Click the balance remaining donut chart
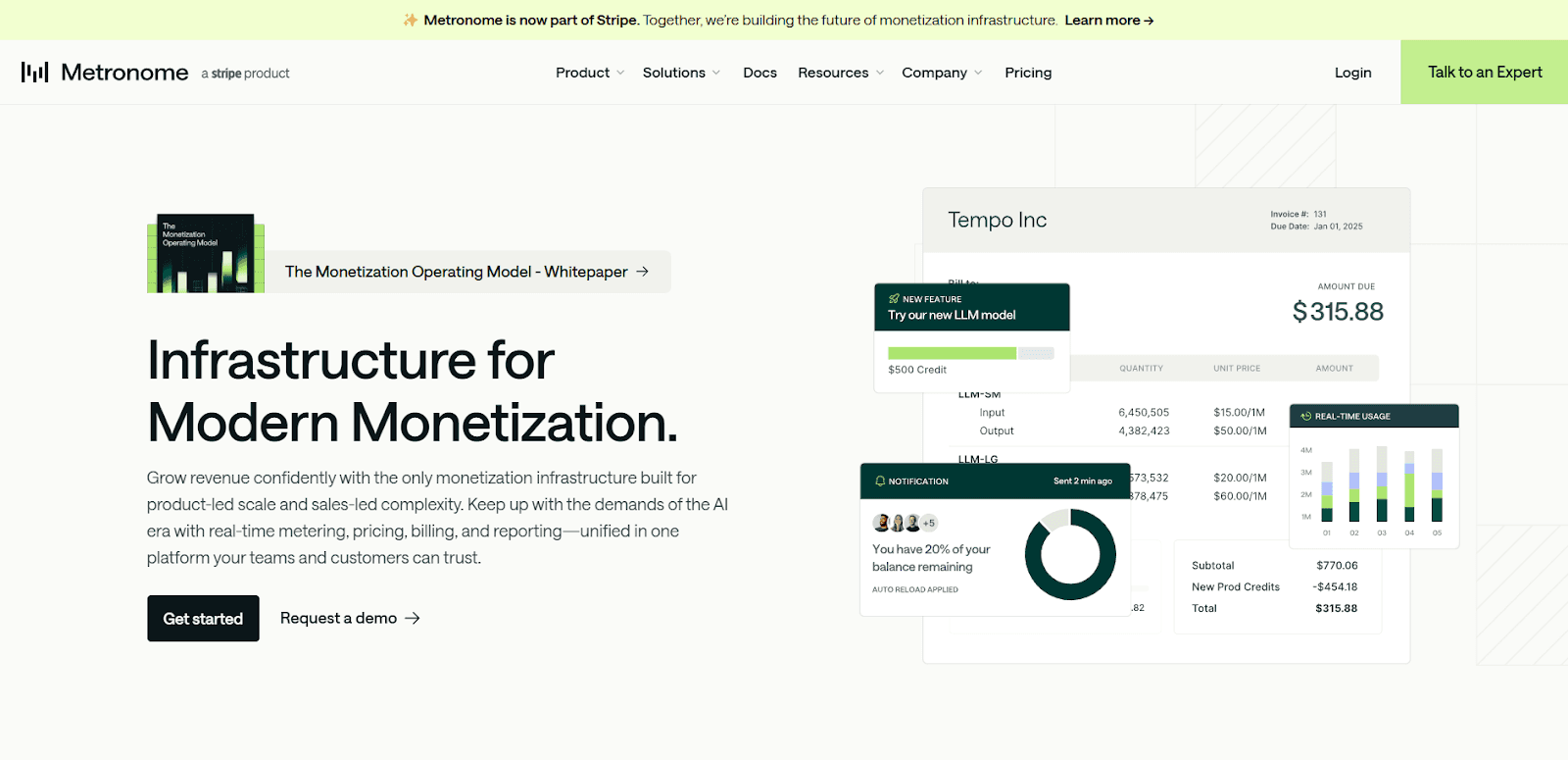 point(1070,555)
